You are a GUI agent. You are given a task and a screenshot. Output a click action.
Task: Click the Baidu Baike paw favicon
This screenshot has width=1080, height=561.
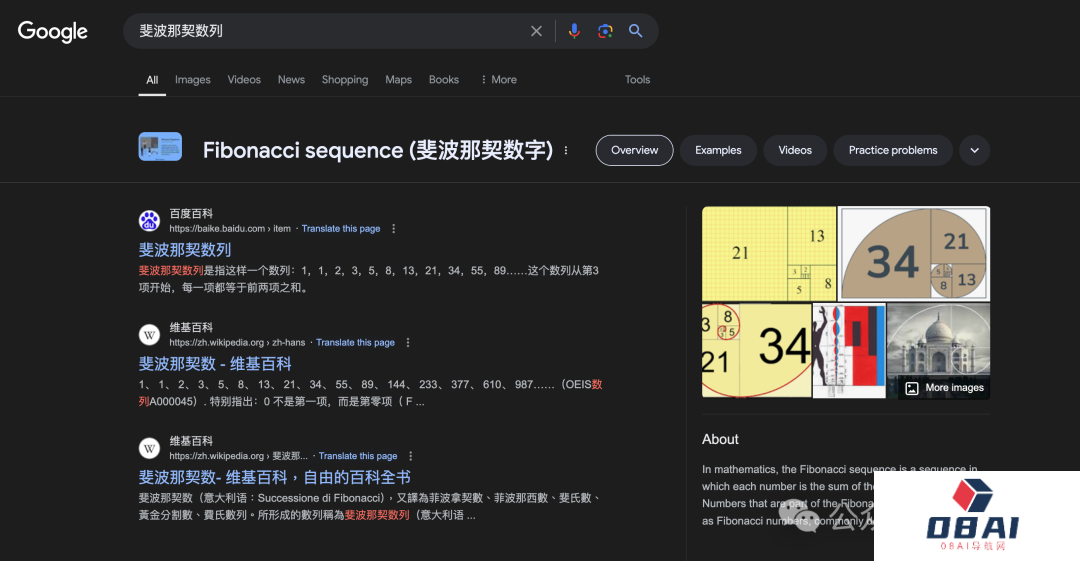pyautogui.click(x=149, y=221)
